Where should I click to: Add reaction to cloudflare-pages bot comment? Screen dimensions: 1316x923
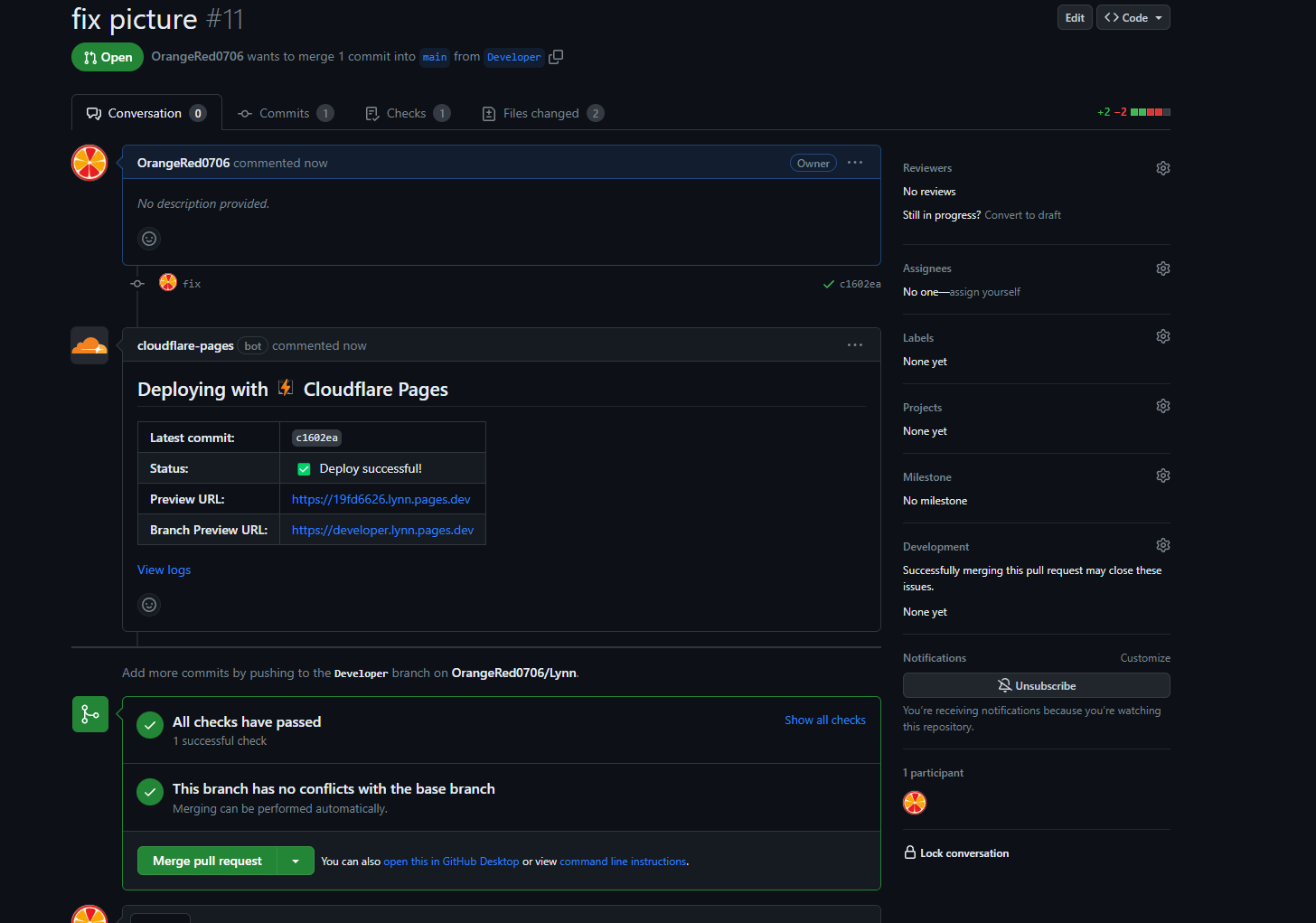[149, 605]
